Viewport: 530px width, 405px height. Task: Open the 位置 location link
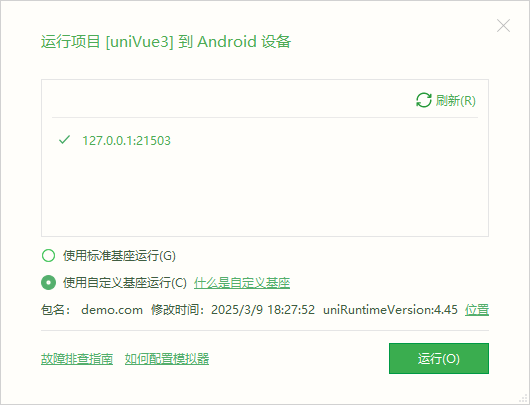point(477,310)
